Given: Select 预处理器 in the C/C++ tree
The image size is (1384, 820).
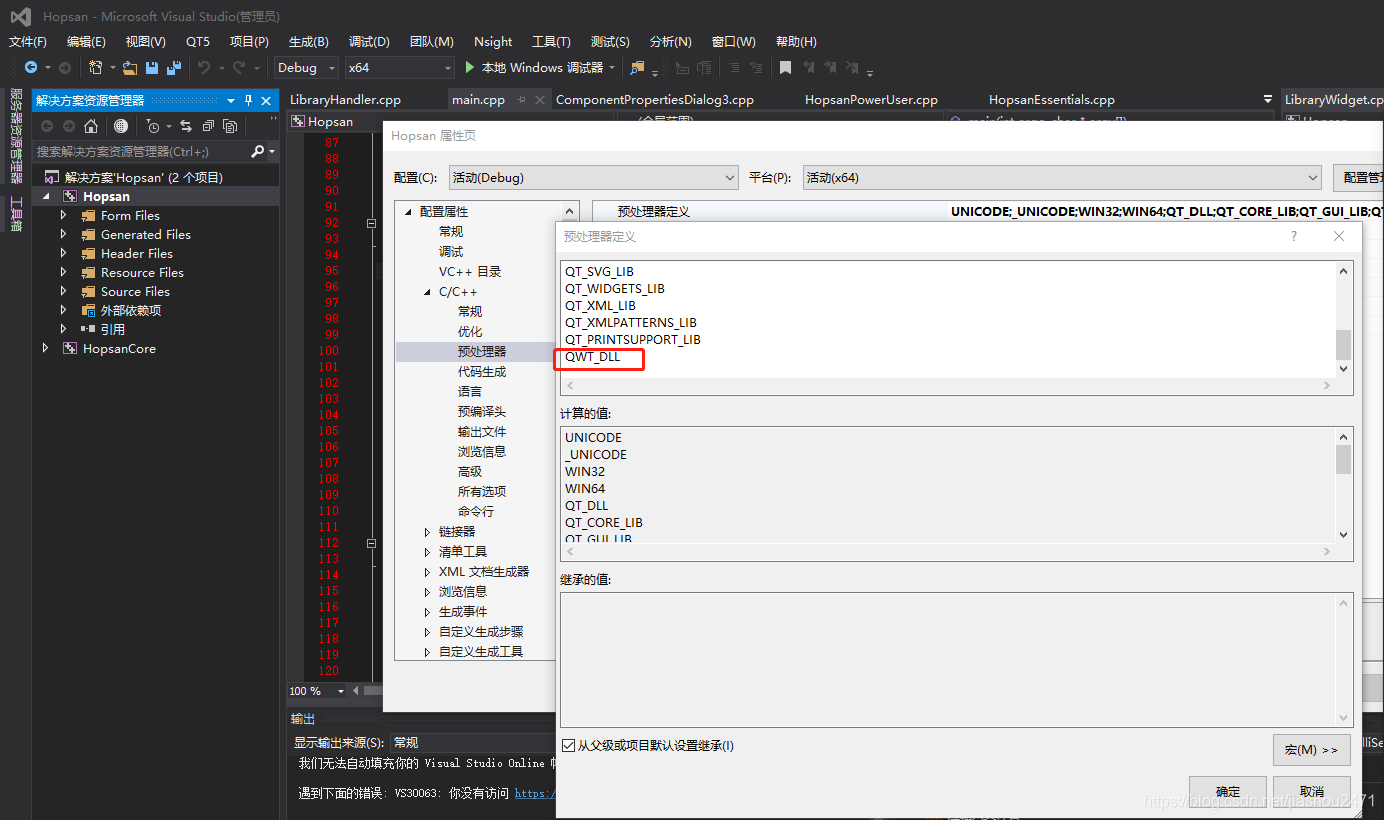Looking at the screenshot, I should pos(482,351).
